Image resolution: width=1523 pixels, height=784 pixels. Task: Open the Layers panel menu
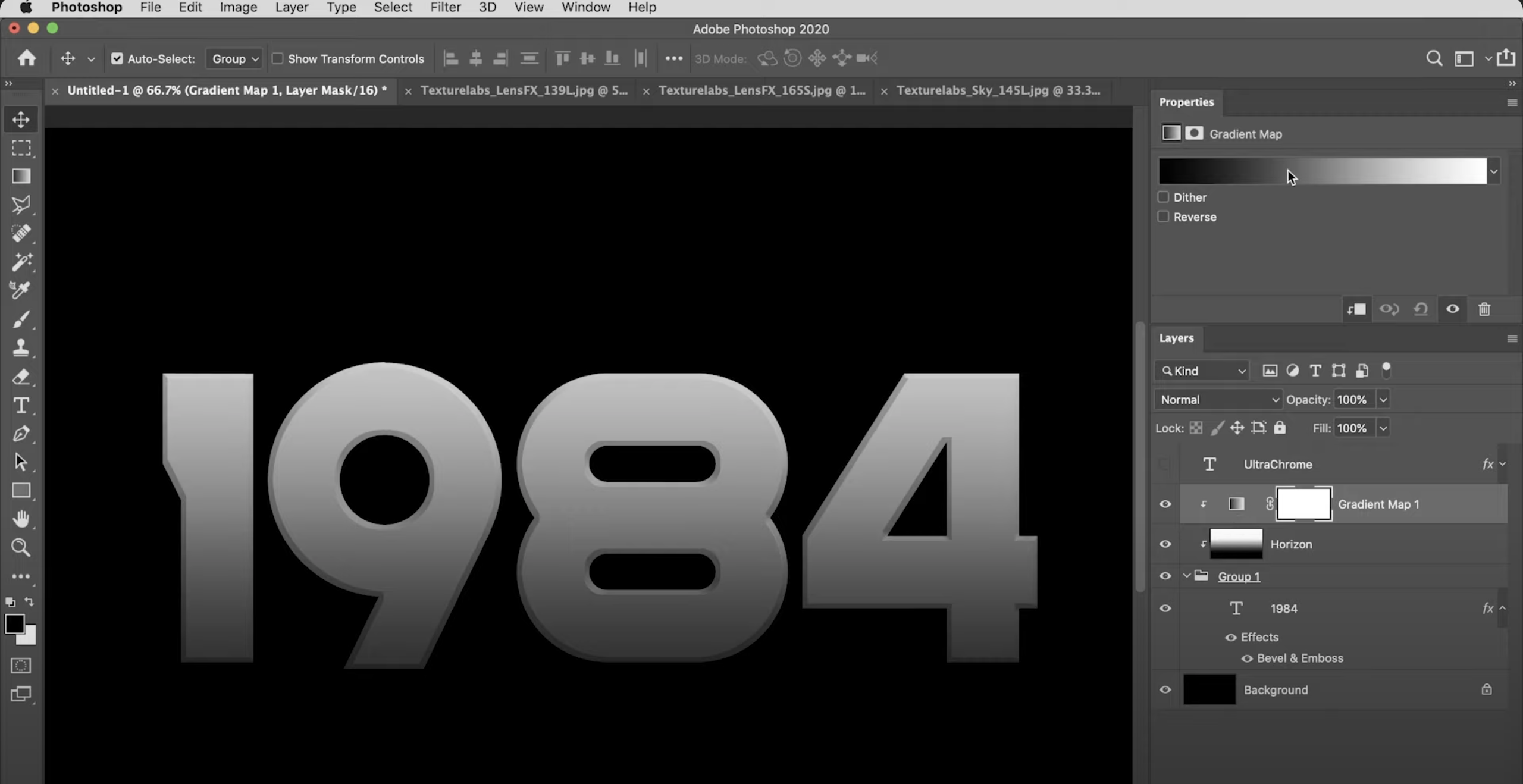1512,338
